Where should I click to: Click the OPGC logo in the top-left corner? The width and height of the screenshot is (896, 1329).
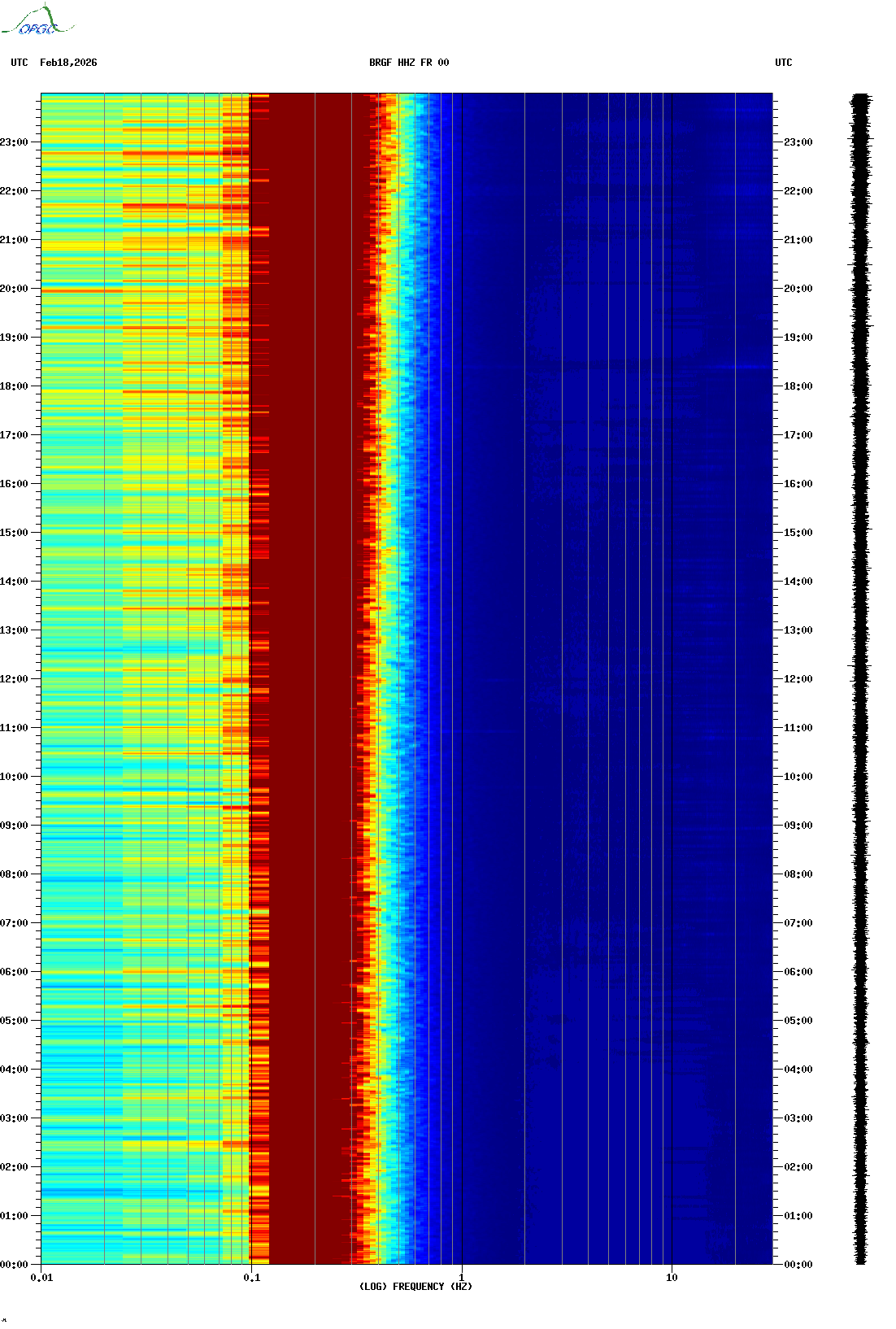[37, 21]
